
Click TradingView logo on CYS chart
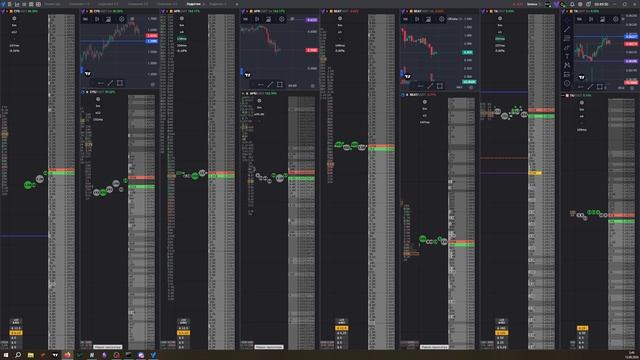pos(88,74)
